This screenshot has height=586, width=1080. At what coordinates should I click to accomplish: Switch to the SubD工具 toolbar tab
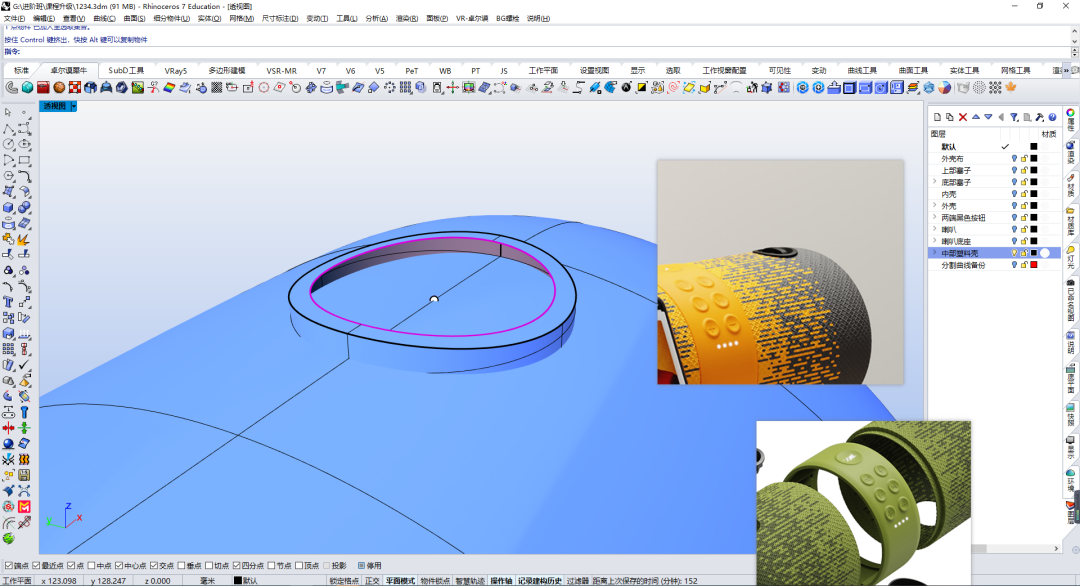click(x=126, y=70)
